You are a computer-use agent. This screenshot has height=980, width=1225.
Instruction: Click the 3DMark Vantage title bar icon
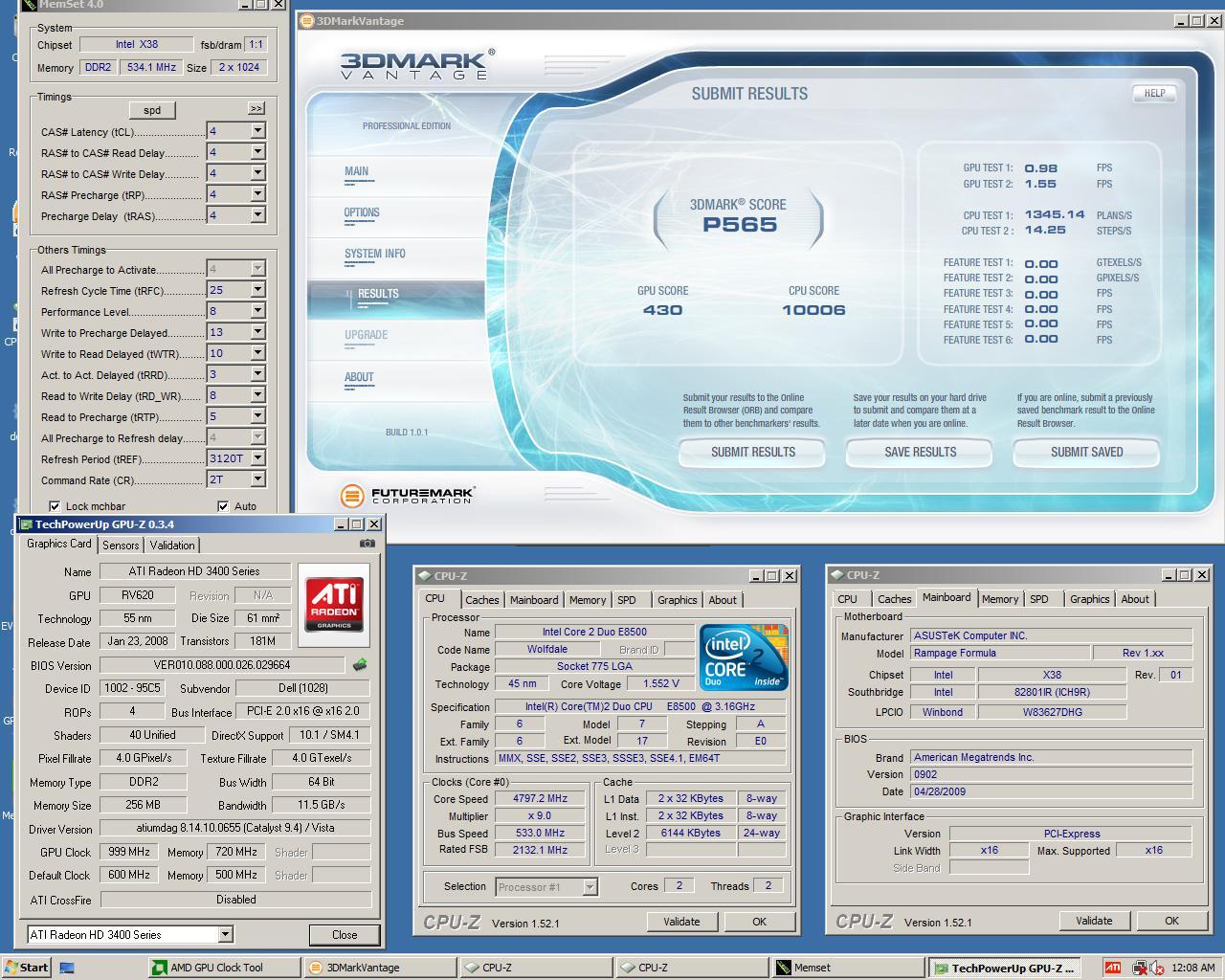[307, 21]
